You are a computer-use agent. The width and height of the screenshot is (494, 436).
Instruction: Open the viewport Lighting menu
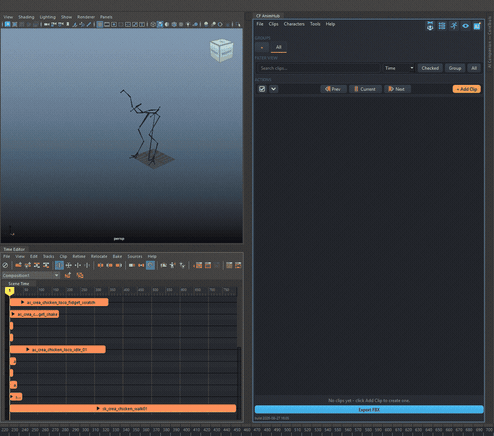coord(48,17)
